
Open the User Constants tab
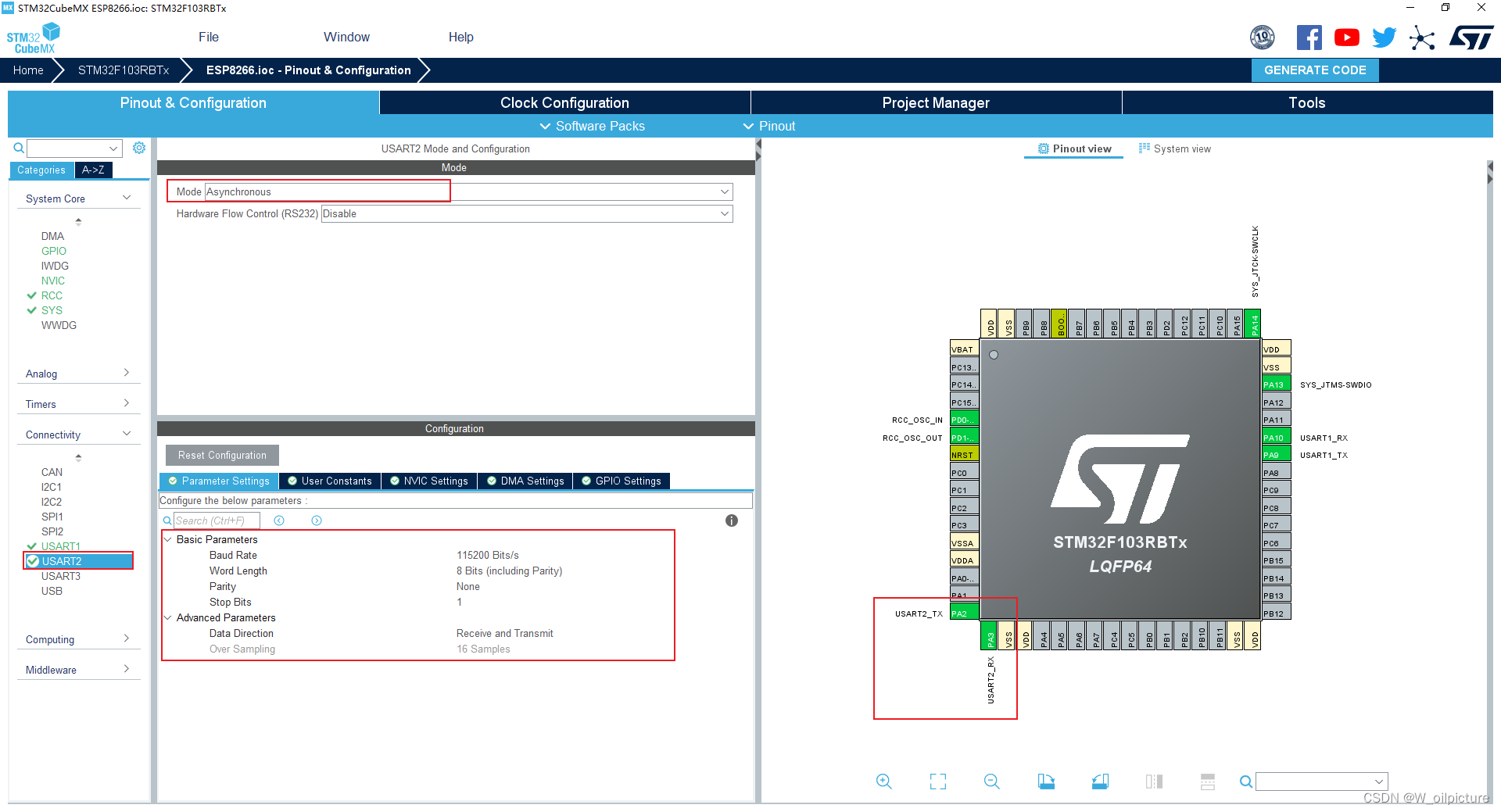point(330,481)
